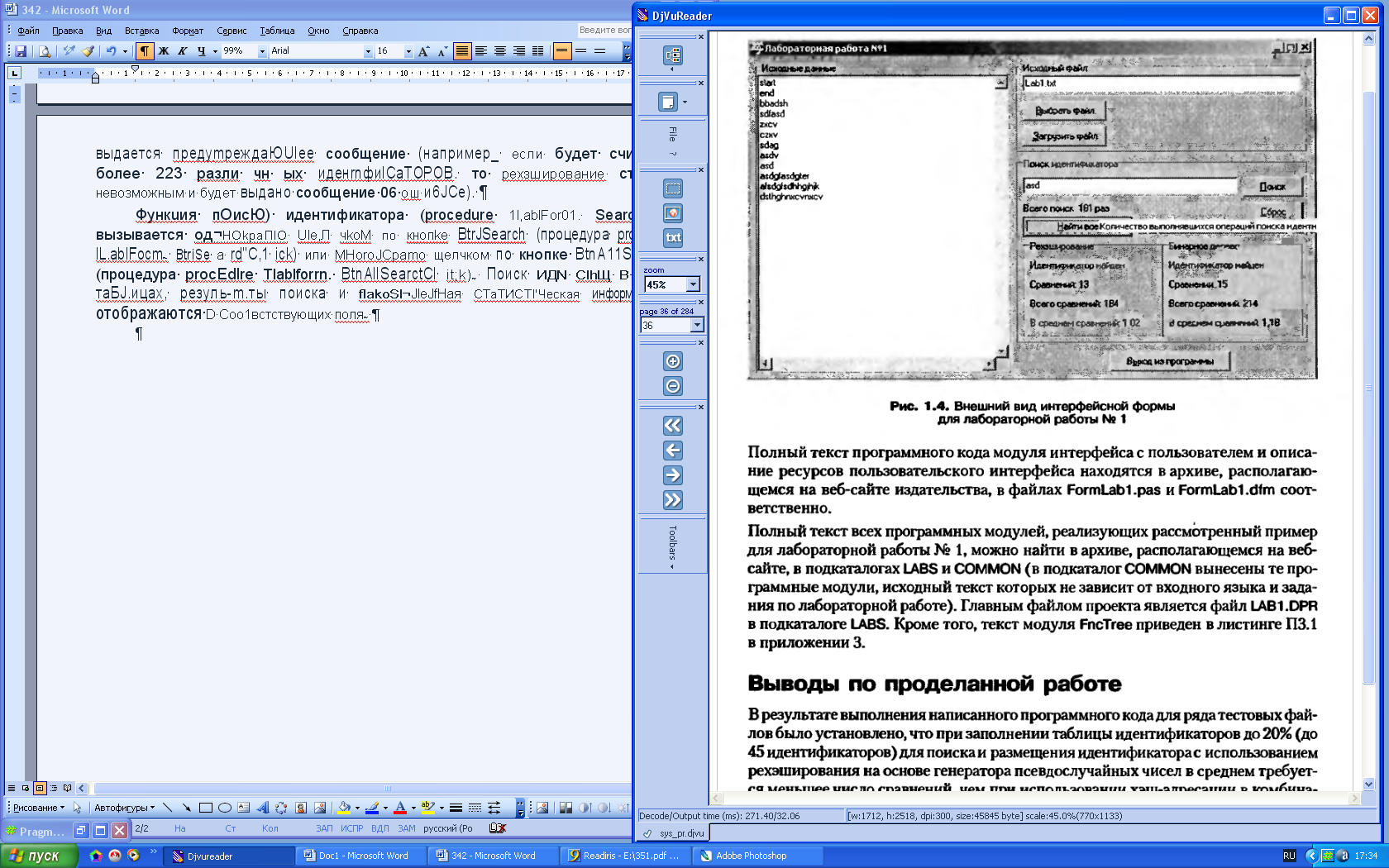Open the Вставка menu
Screen dimensions: 1389x868
coord(141,31)
